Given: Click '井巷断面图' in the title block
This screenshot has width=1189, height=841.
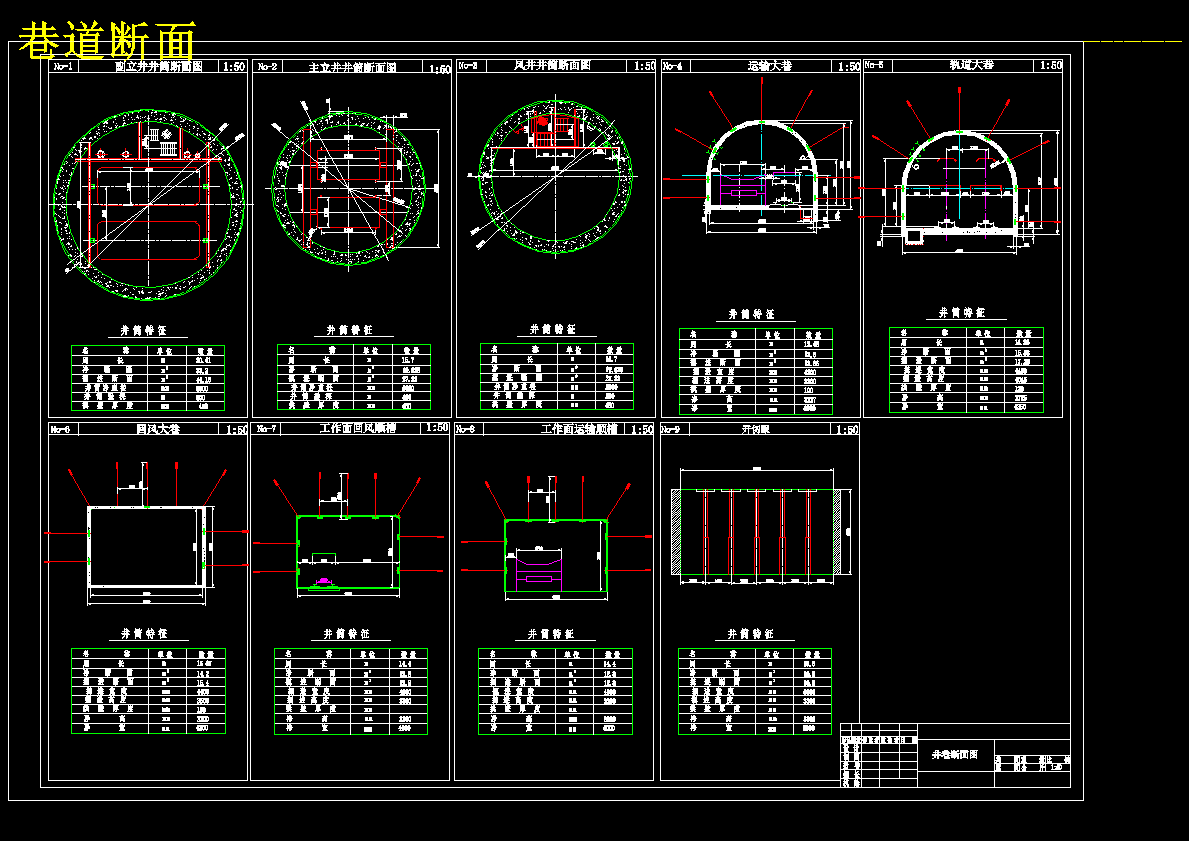Looking at the screenshot, I should [954, 755].
